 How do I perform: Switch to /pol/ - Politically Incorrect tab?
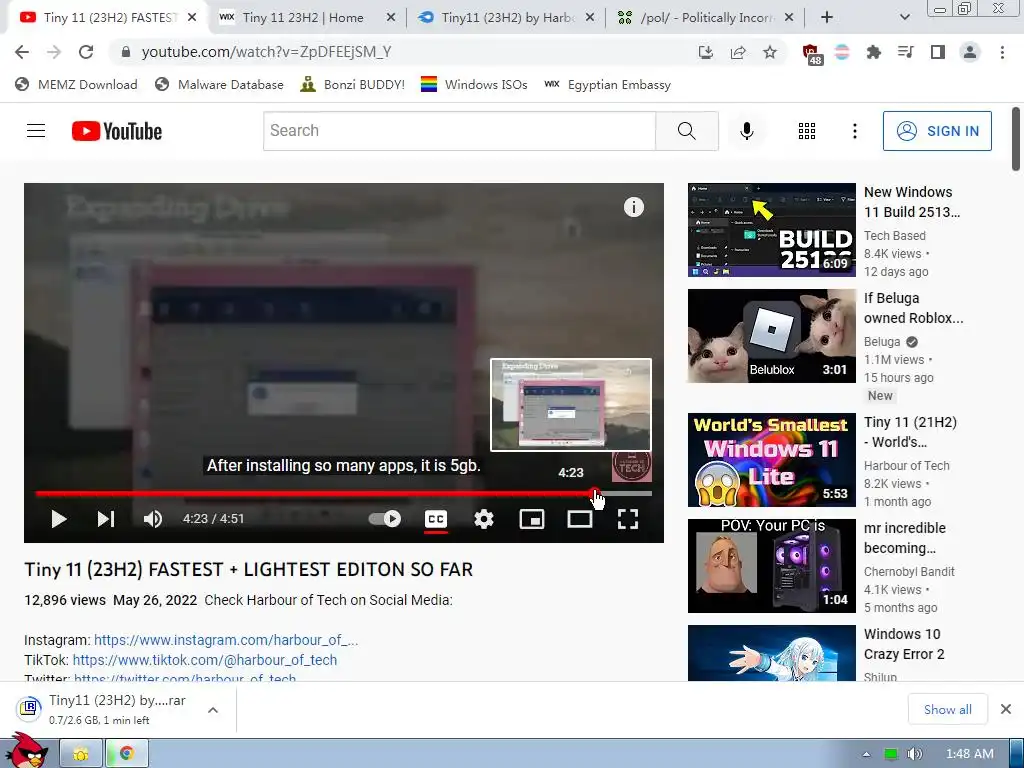pyautogui.click(x=705, y=18)
